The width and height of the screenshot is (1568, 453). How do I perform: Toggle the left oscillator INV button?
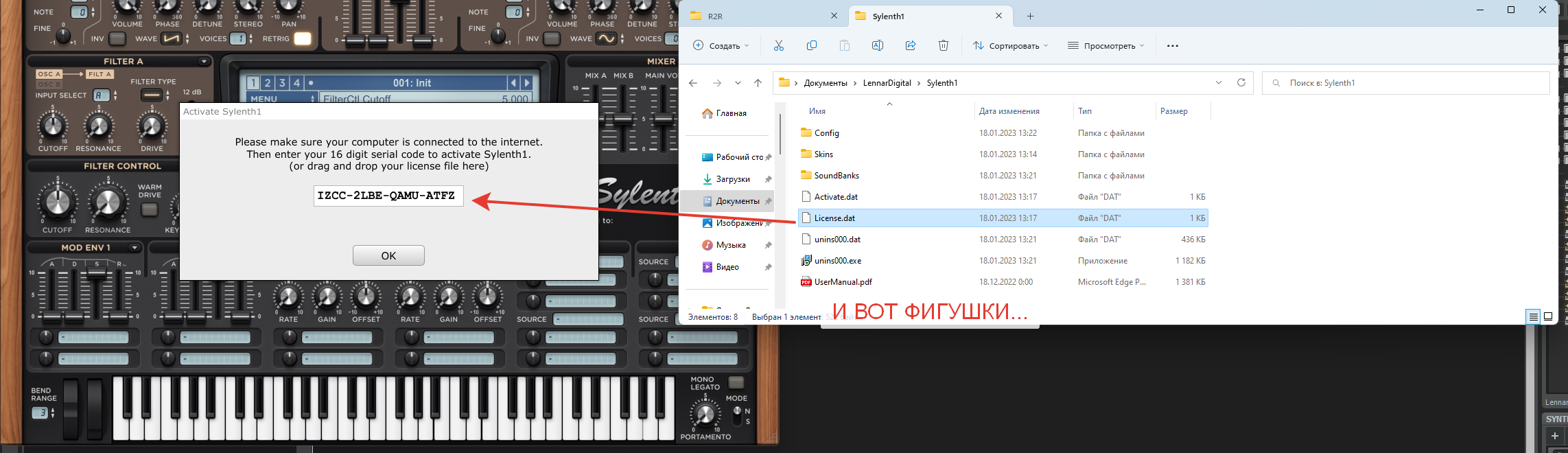point(117,38)
